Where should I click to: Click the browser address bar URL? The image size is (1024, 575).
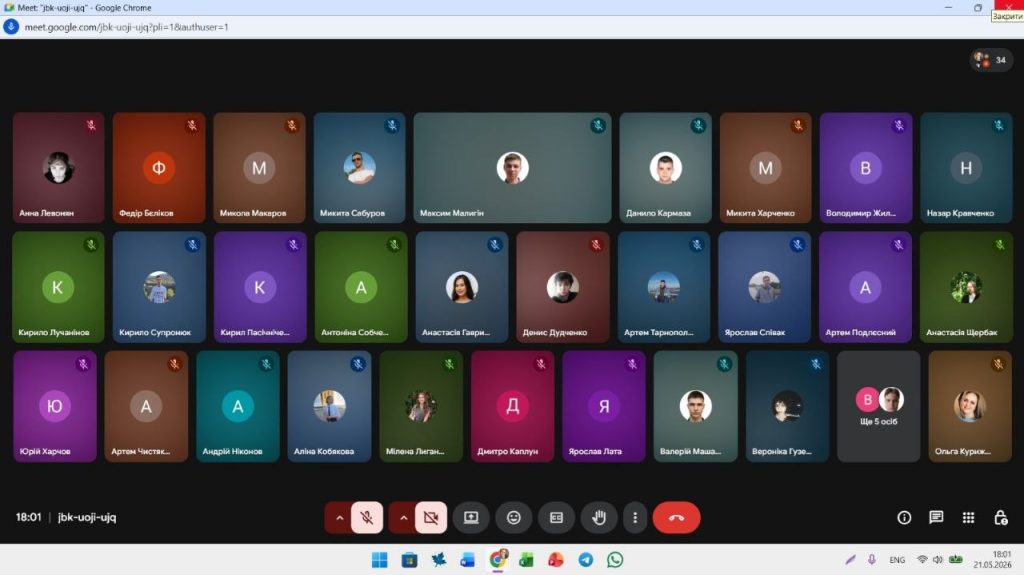pos(126,27)
